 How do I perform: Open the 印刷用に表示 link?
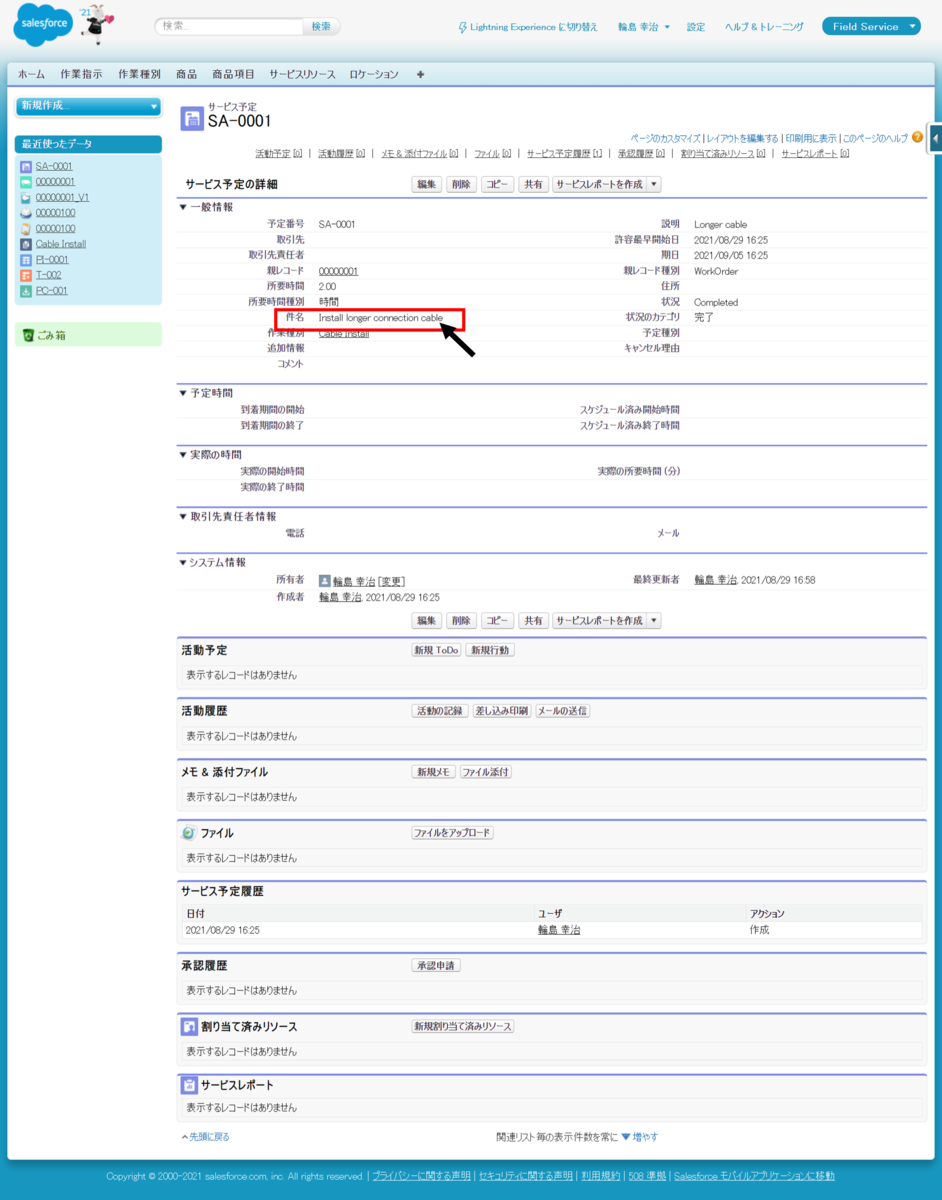pos(811,138)
